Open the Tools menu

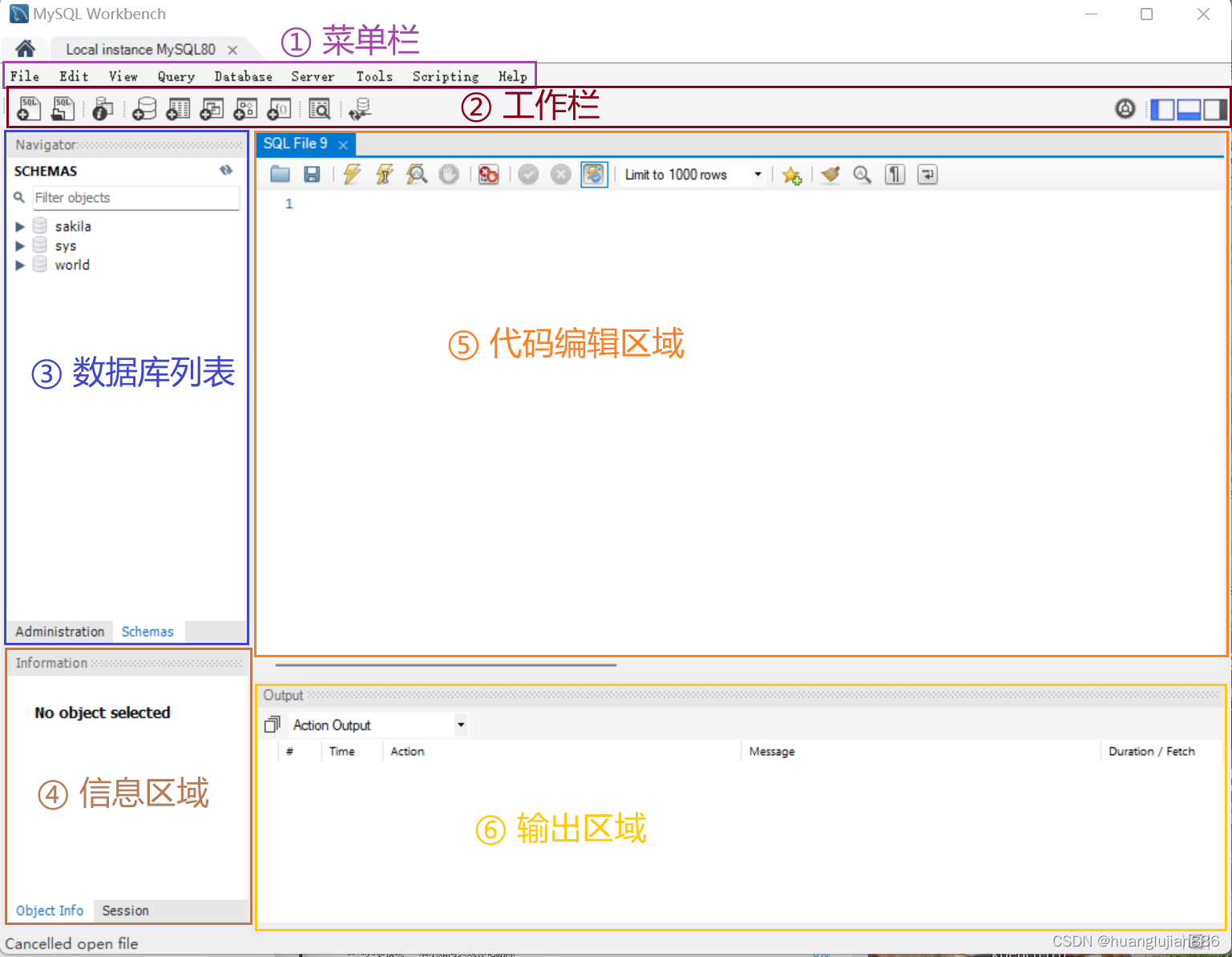(374, 76)
